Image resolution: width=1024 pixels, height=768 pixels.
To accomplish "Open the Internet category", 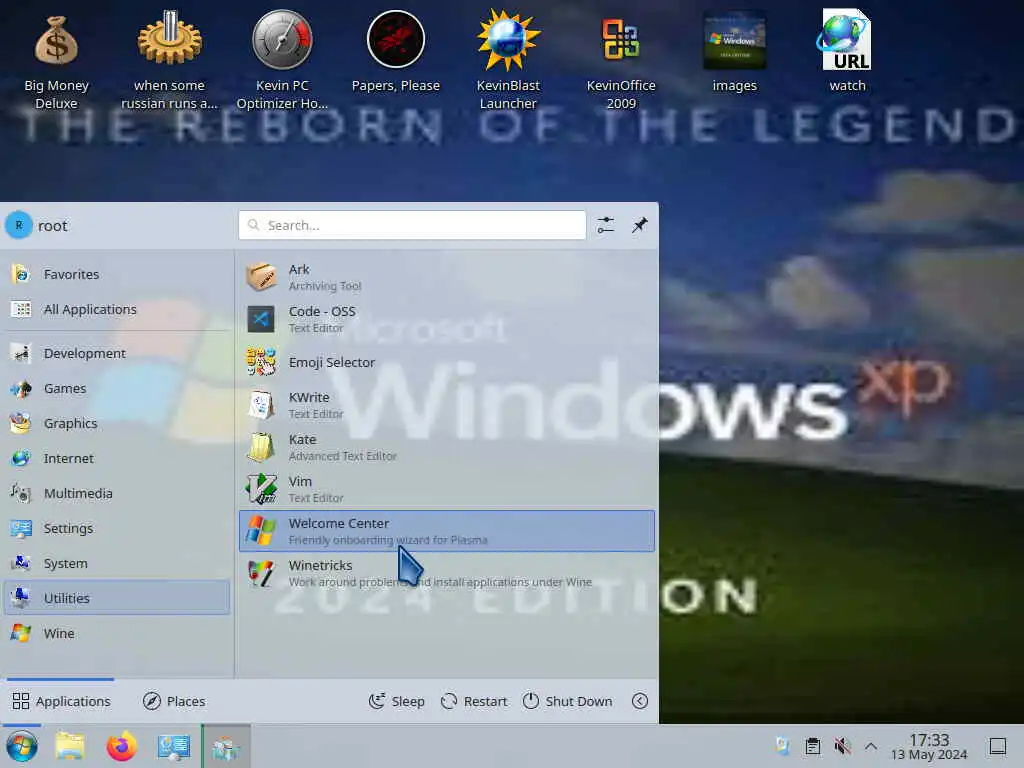I will click(117, 458).
